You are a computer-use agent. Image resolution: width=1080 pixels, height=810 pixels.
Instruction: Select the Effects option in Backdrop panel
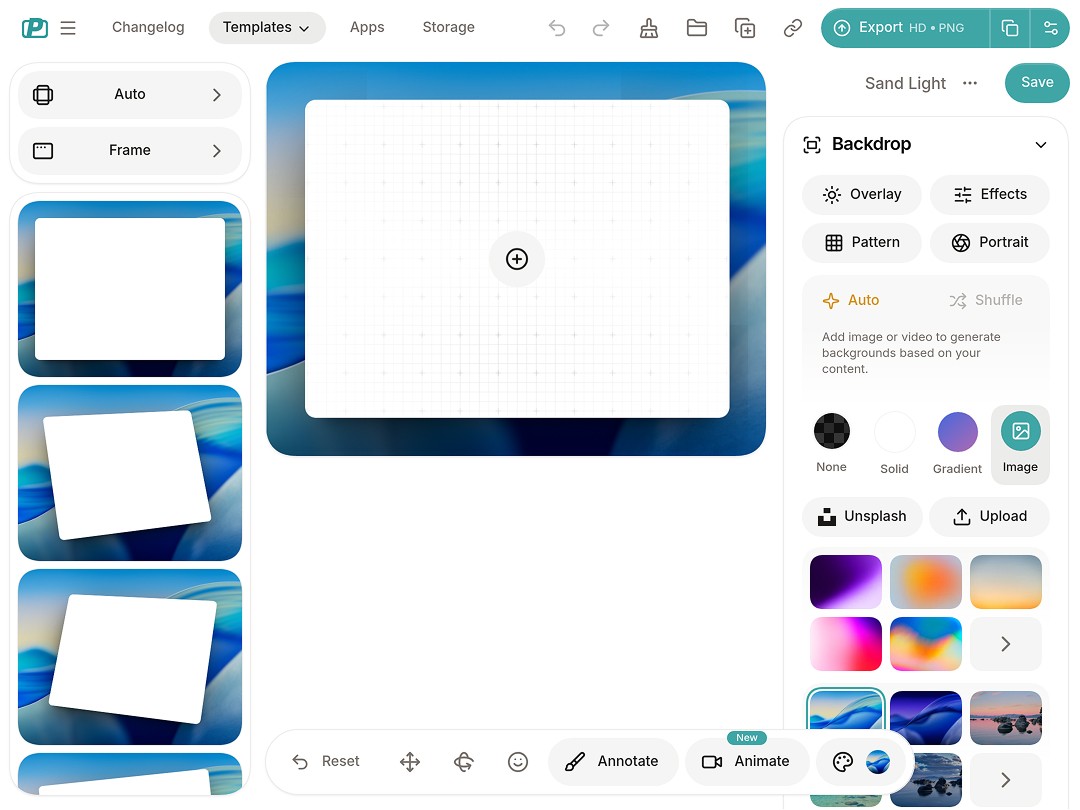pyautogui.click(x=989, y=194)
